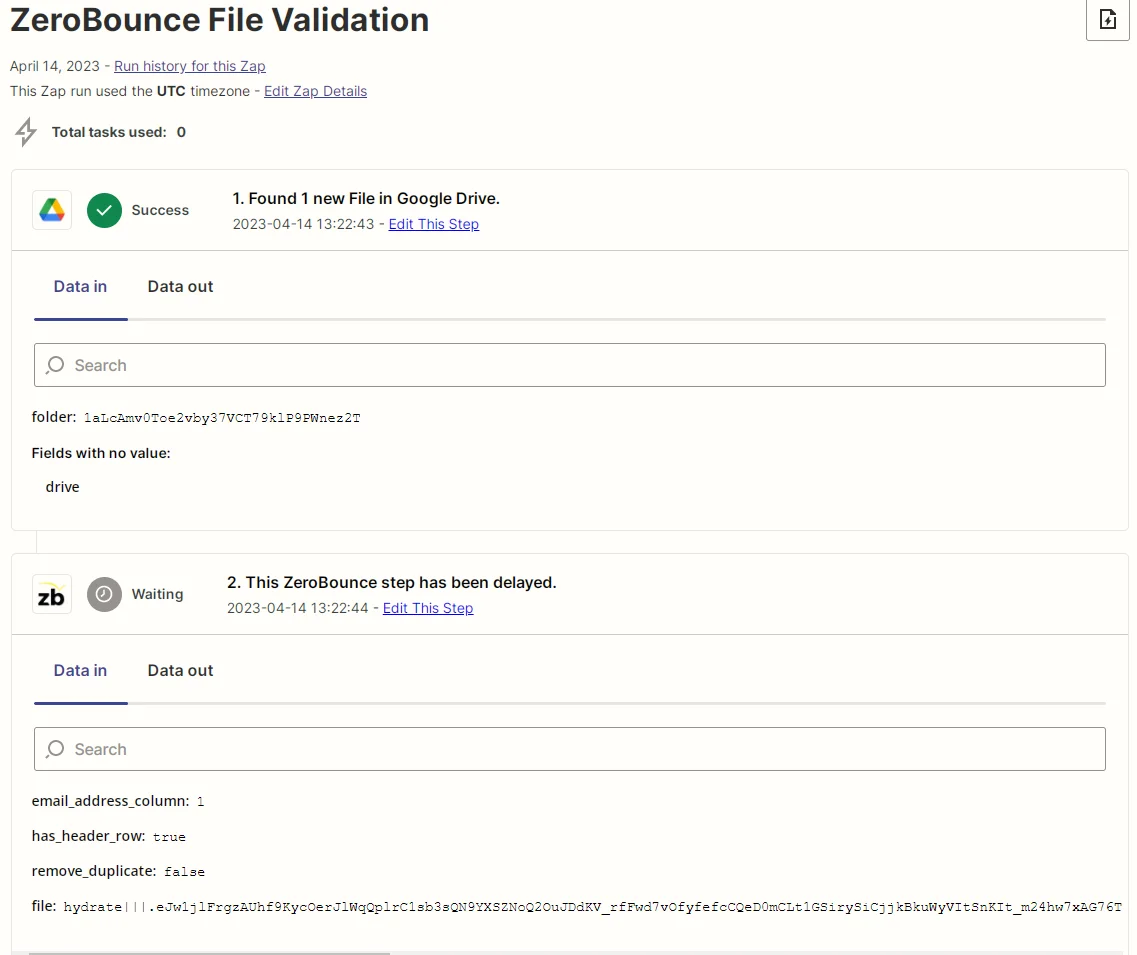Image resolution: width=1137 pixels, height=955 pixels.
Task: Click the Waiting clock status icon
Action: 104,594
